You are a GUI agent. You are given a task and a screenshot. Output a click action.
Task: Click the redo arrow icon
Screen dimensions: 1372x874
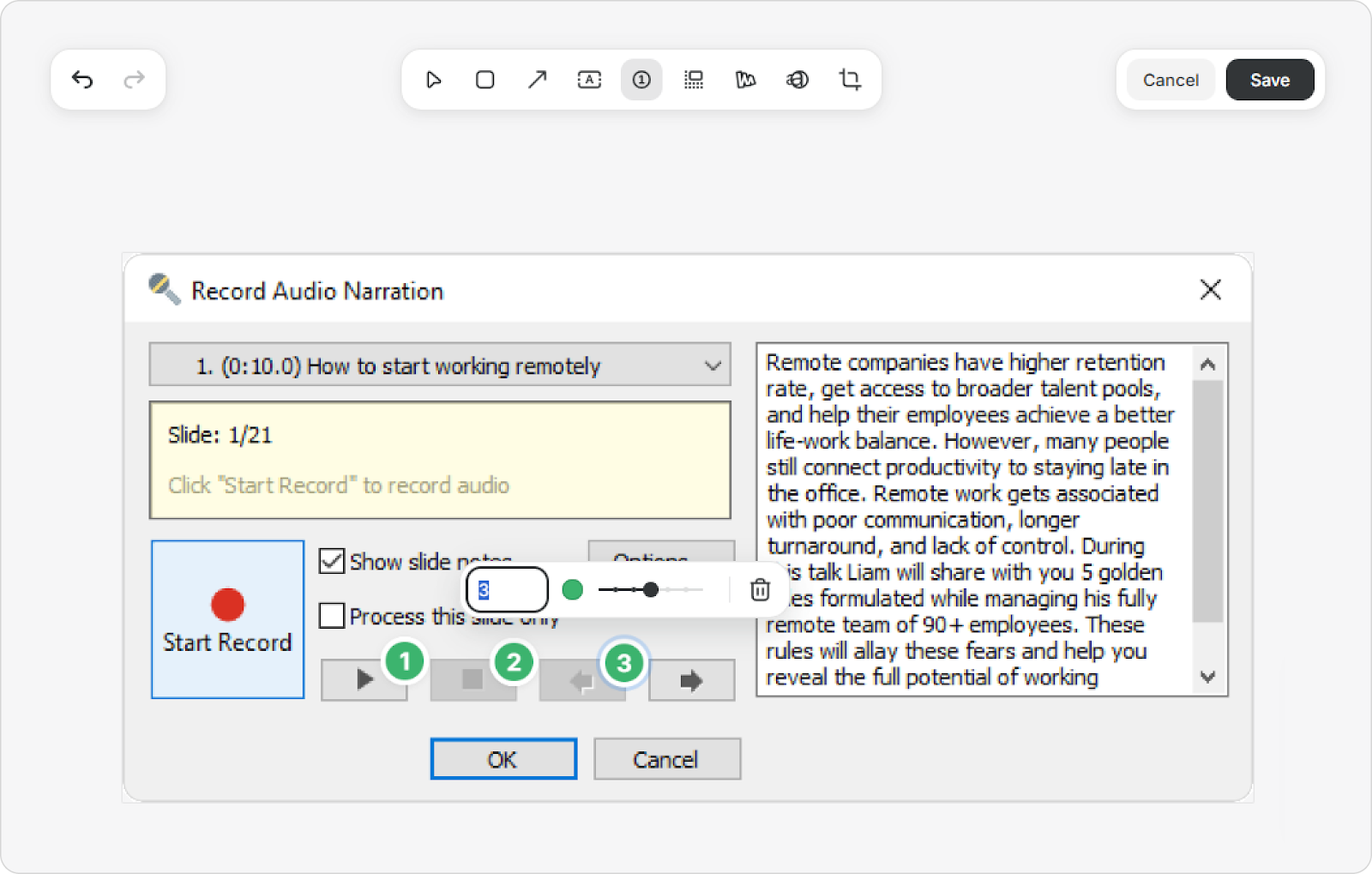pos(134,80)
